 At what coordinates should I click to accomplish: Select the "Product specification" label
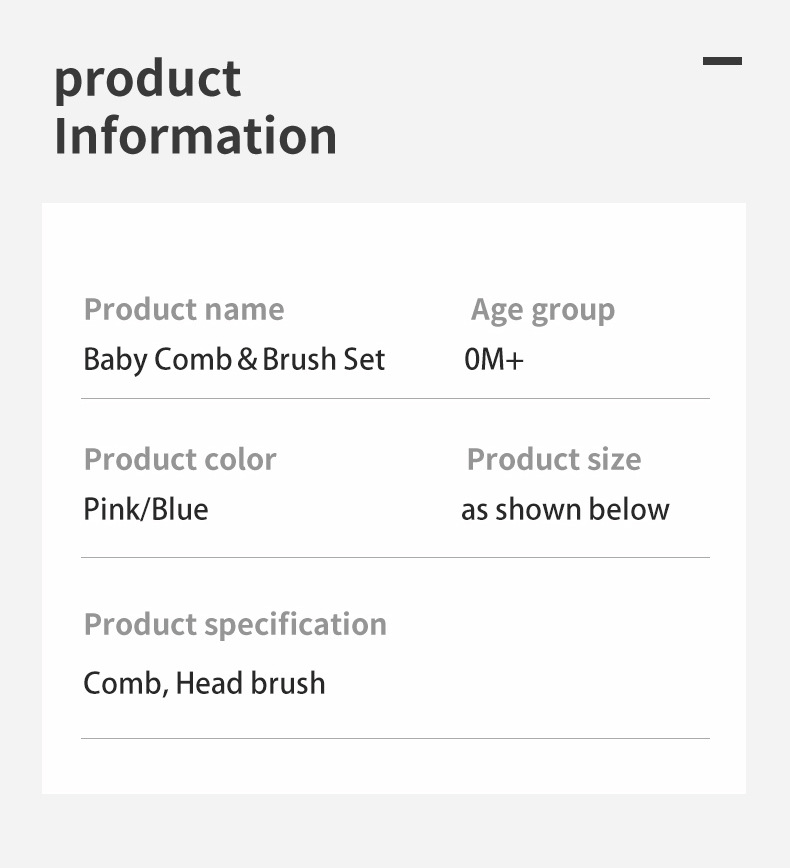[235, 624]
